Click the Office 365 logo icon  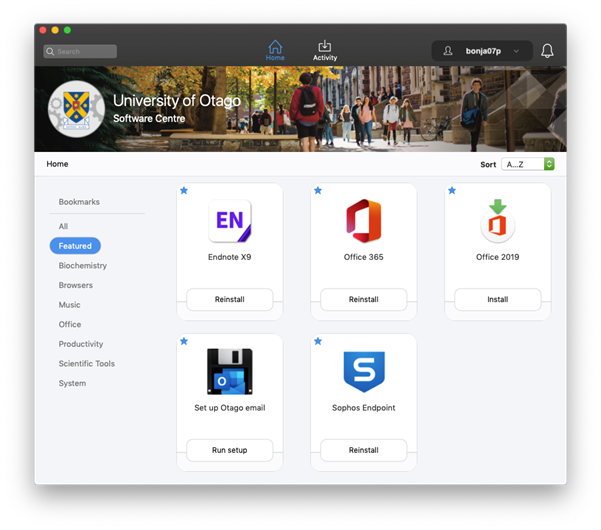click(x=363, y=221)
